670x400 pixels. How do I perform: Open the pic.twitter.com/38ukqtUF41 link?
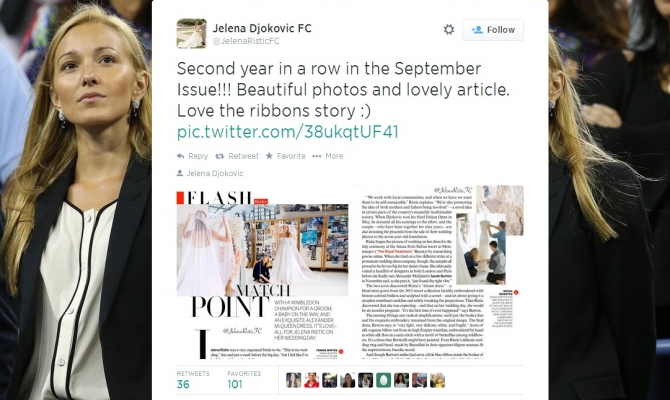tap(288, 132)
